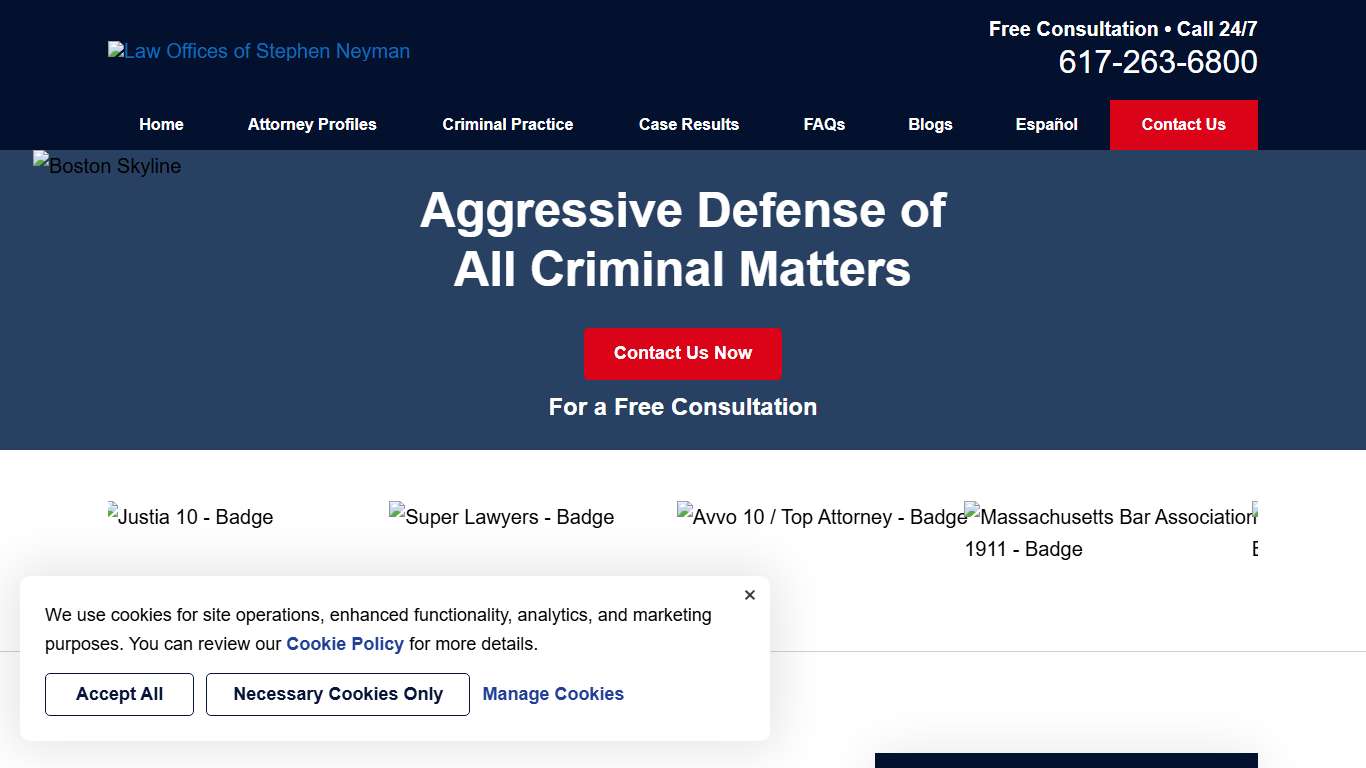Click the Justia 10 badge
The height and width of the screenshot is (768, 1366).
(190, 517)
